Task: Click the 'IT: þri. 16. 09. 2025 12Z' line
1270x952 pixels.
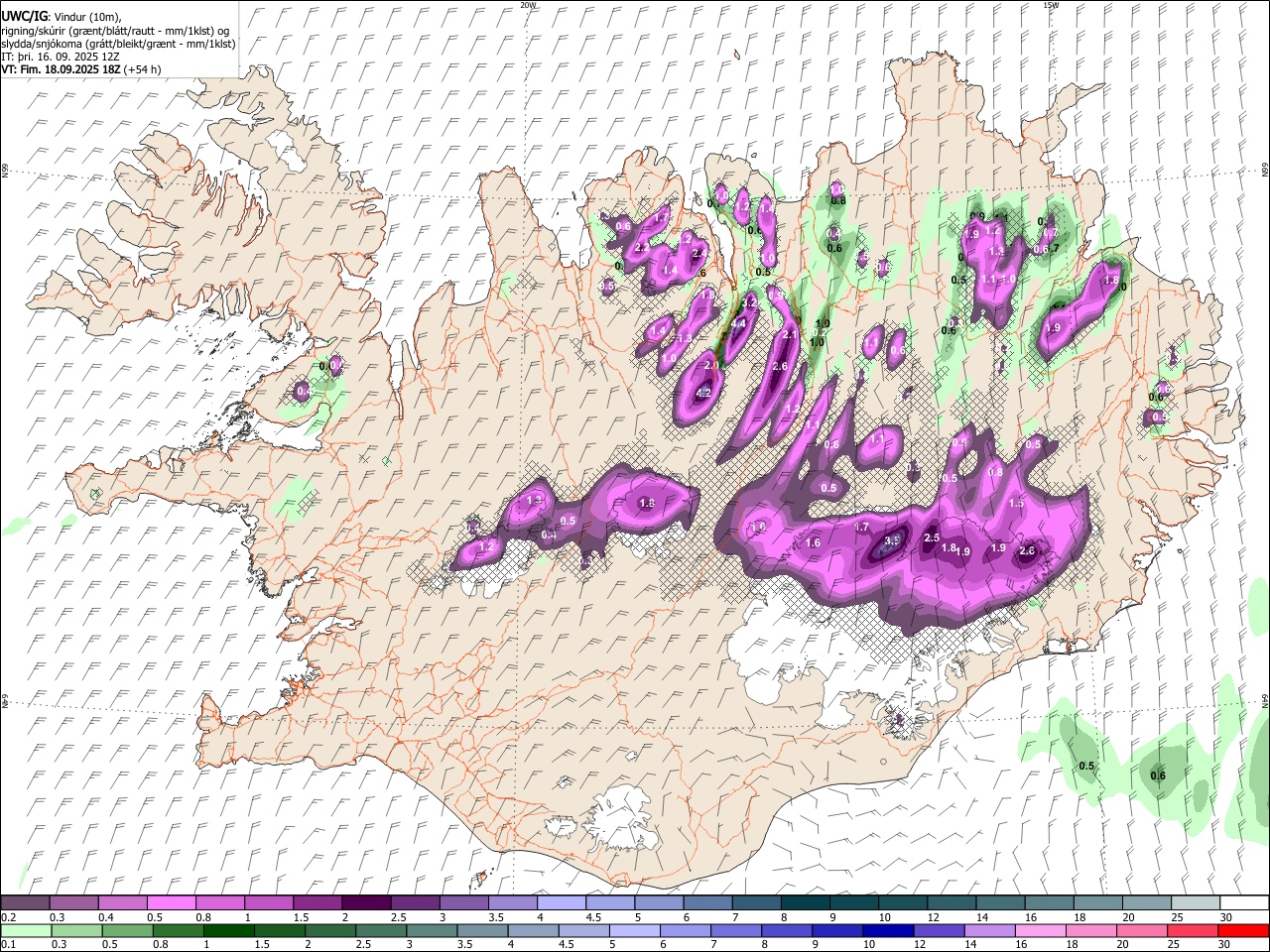Action: point(60,57)
